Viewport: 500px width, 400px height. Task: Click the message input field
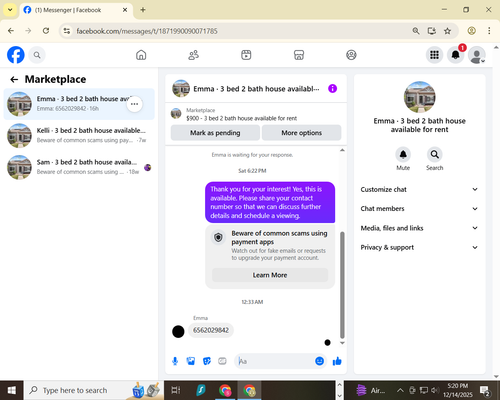point(275,361)
